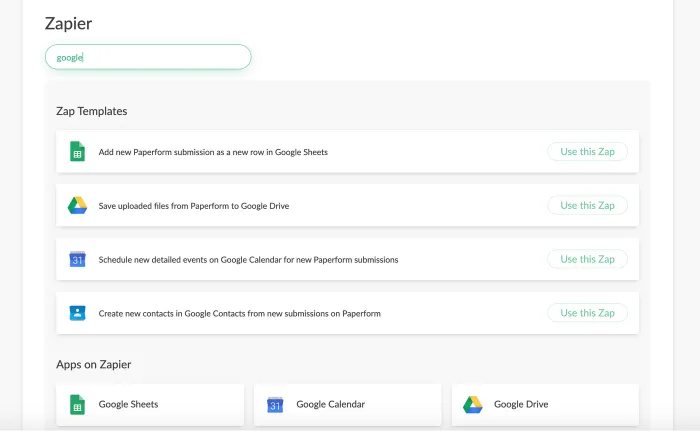This screenshot has width=700, height=431.
Task: Click the Zapier page heading
Action: tap(69, 23)
